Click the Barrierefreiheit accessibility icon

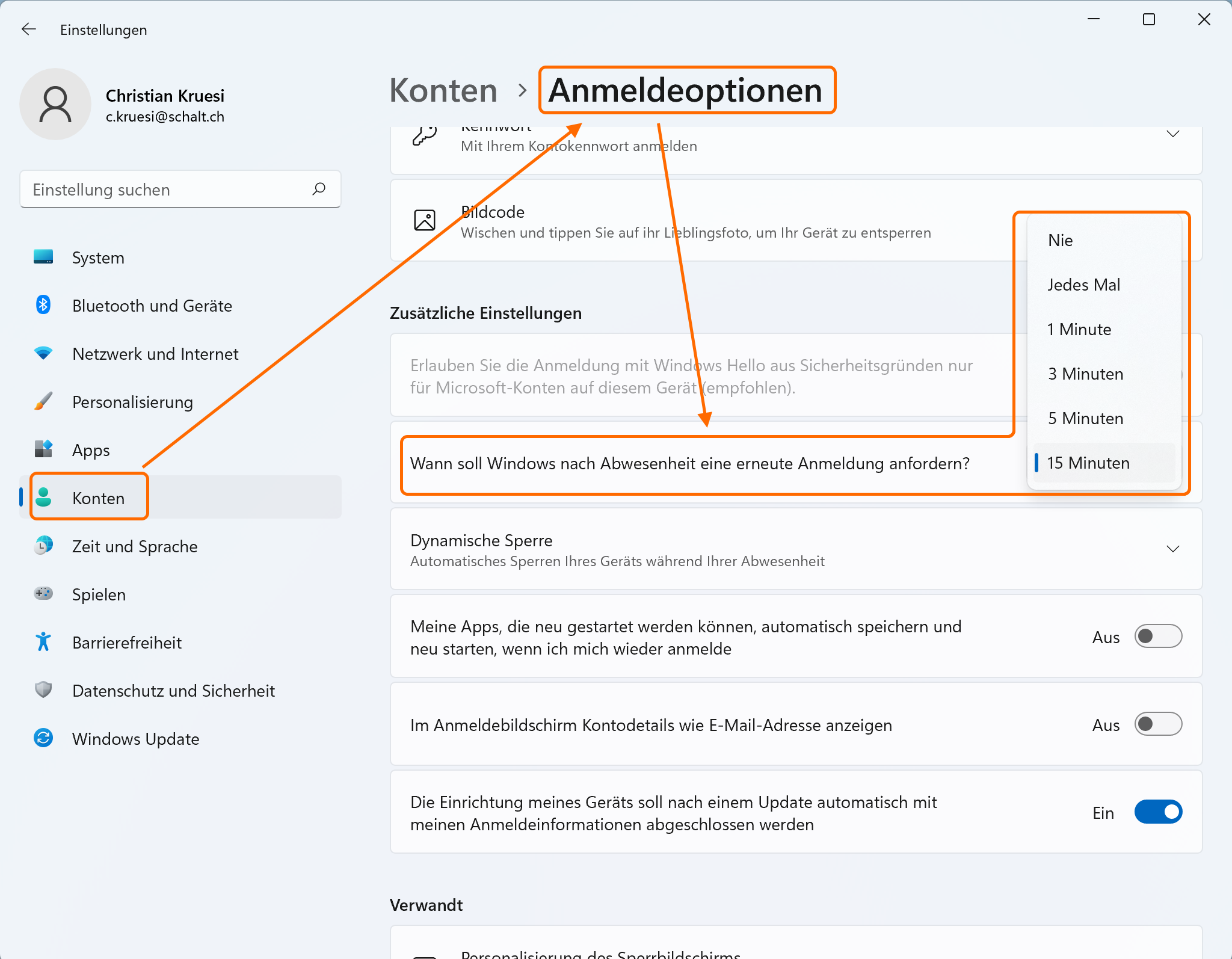[x=43, y=642]
